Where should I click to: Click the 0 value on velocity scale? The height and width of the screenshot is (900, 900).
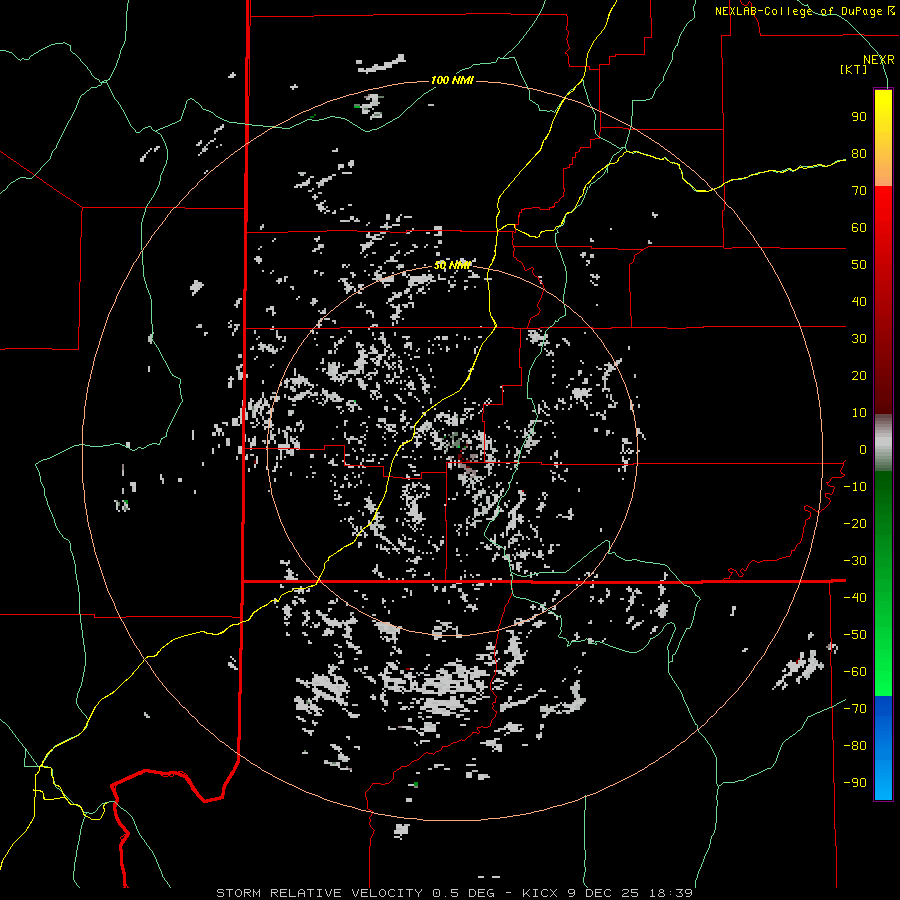click(863, 449)
